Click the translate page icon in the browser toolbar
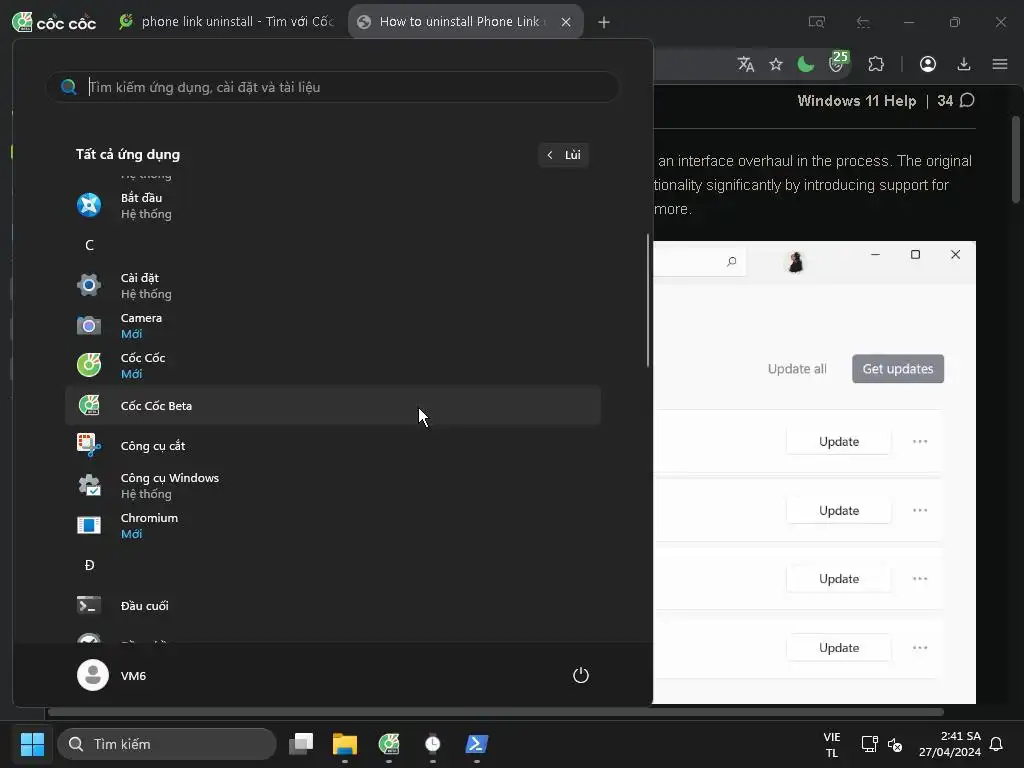This screenshot has height=768, width=1024. tap(745, 64)
